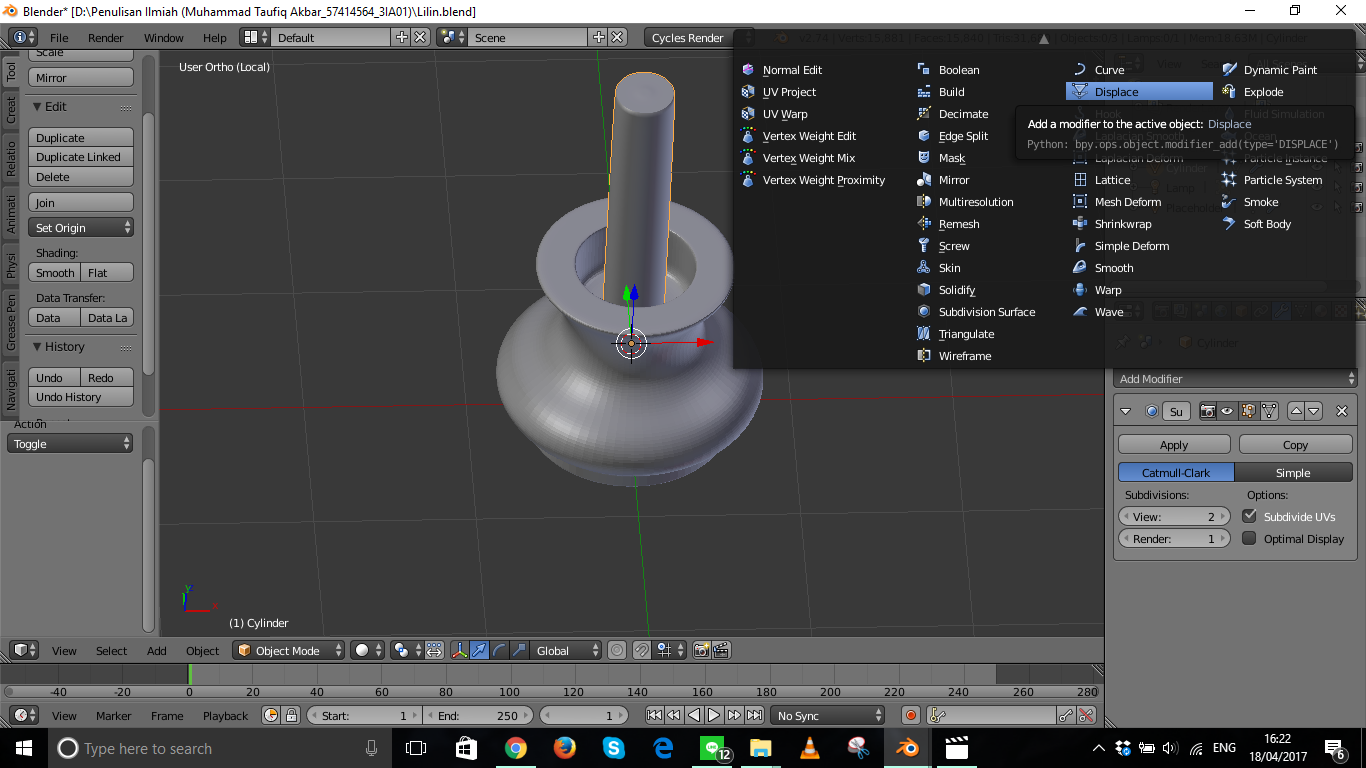The height and width of the screenshot is (768, 1366).
Task: Click the Dynamic Paint modifier icon
Action: tap(1229, 70)
